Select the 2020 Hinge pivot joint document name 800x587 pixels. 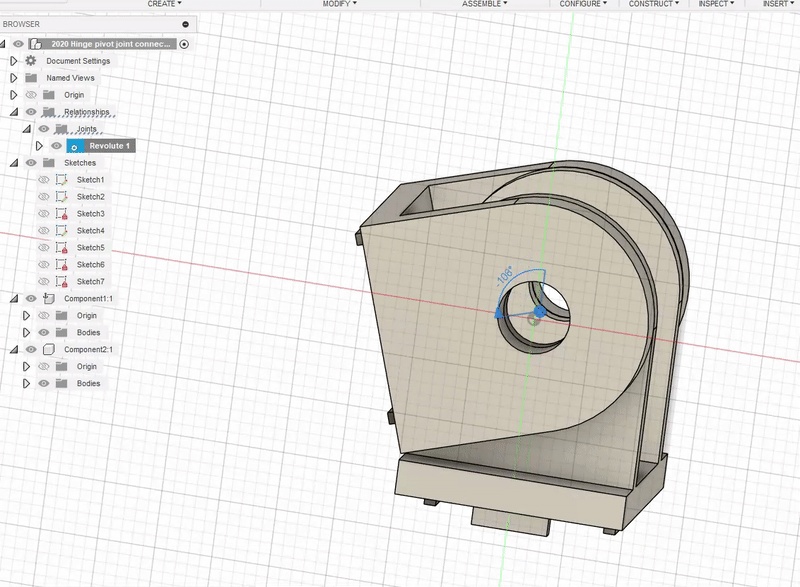point(111,44)
